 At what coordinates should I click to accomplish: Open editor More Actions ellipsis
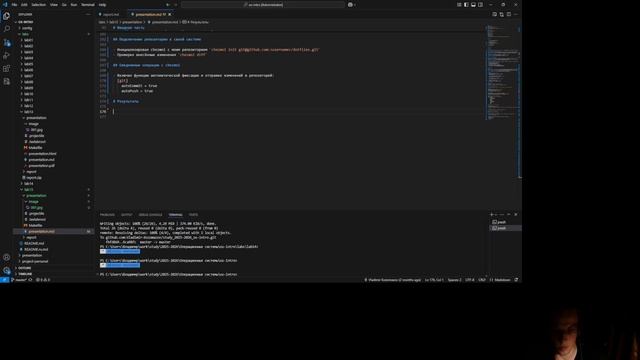pyautogui.click(x=516, y=14)
